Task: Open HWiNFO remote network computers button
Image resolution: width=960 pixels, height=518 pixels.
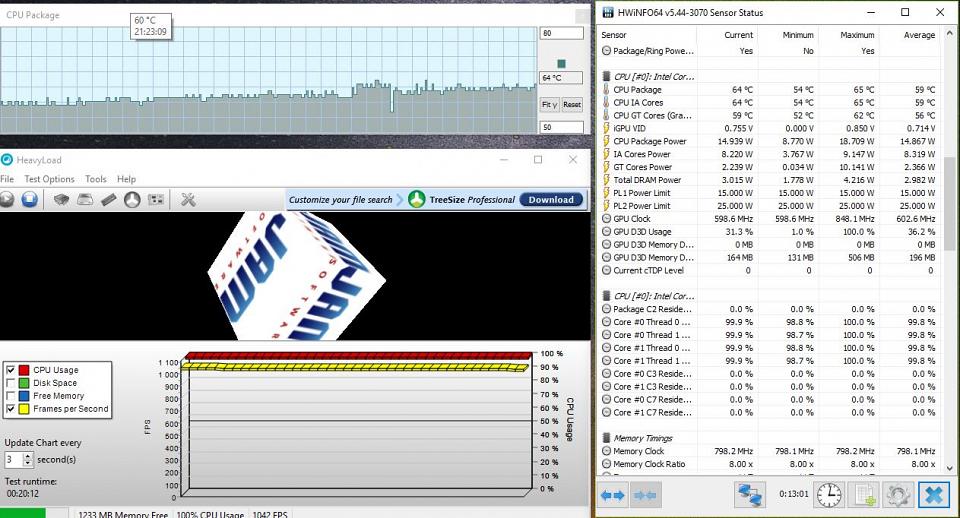Action: pyautogui.click(x=750, y=495)
